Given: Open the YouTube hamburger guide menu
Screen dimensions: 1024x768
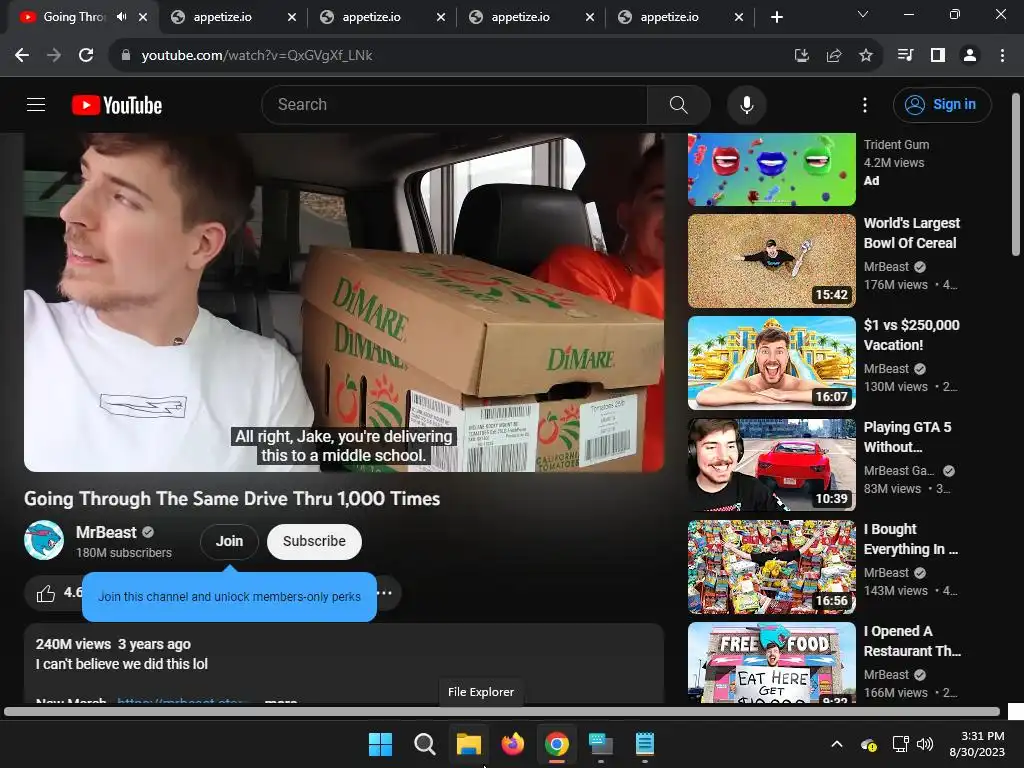Looking at the screenshot, I should tap(36, 104).
